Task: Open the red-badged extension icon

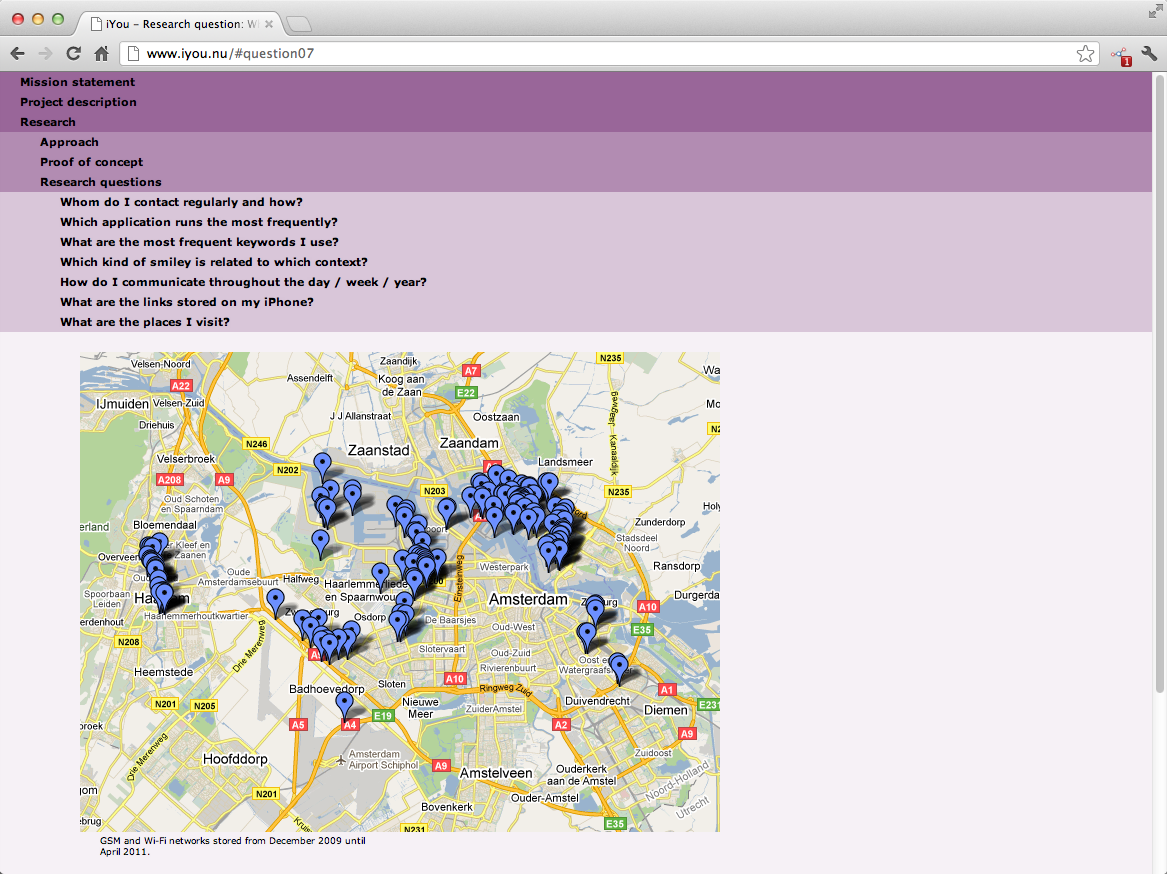Action: (1120, 55)
